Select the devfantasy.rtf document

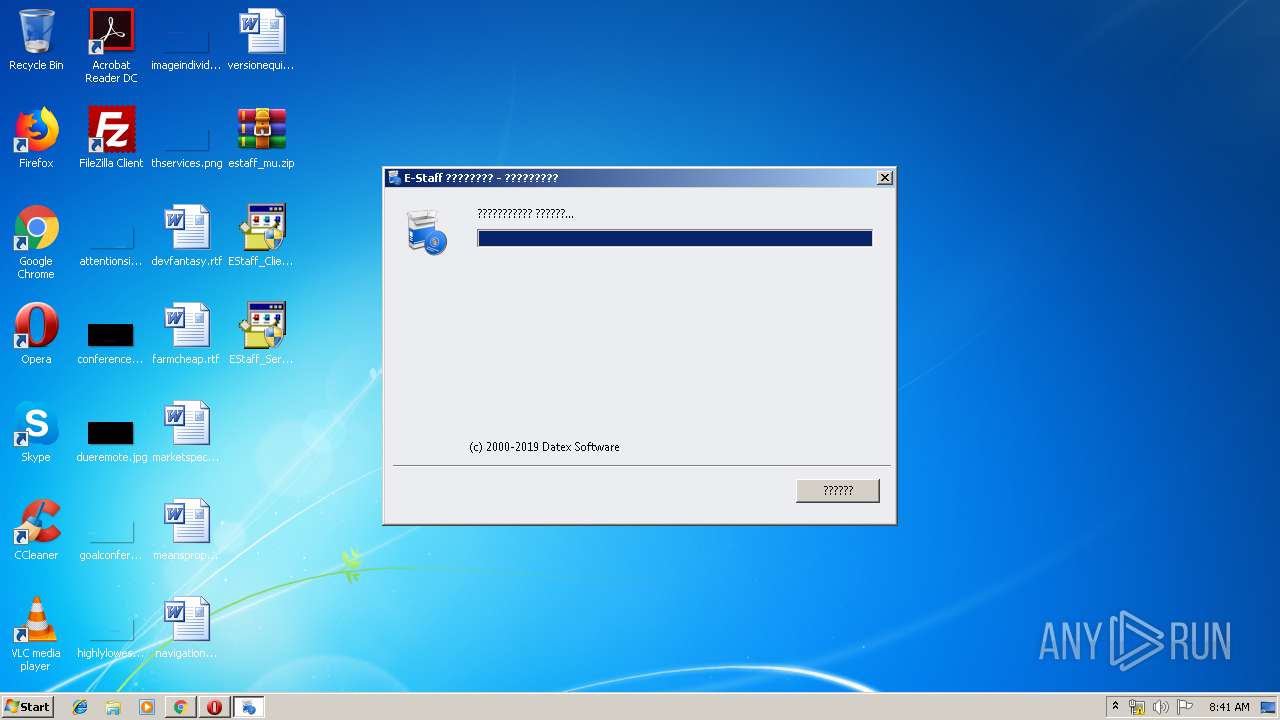(186, 236)
